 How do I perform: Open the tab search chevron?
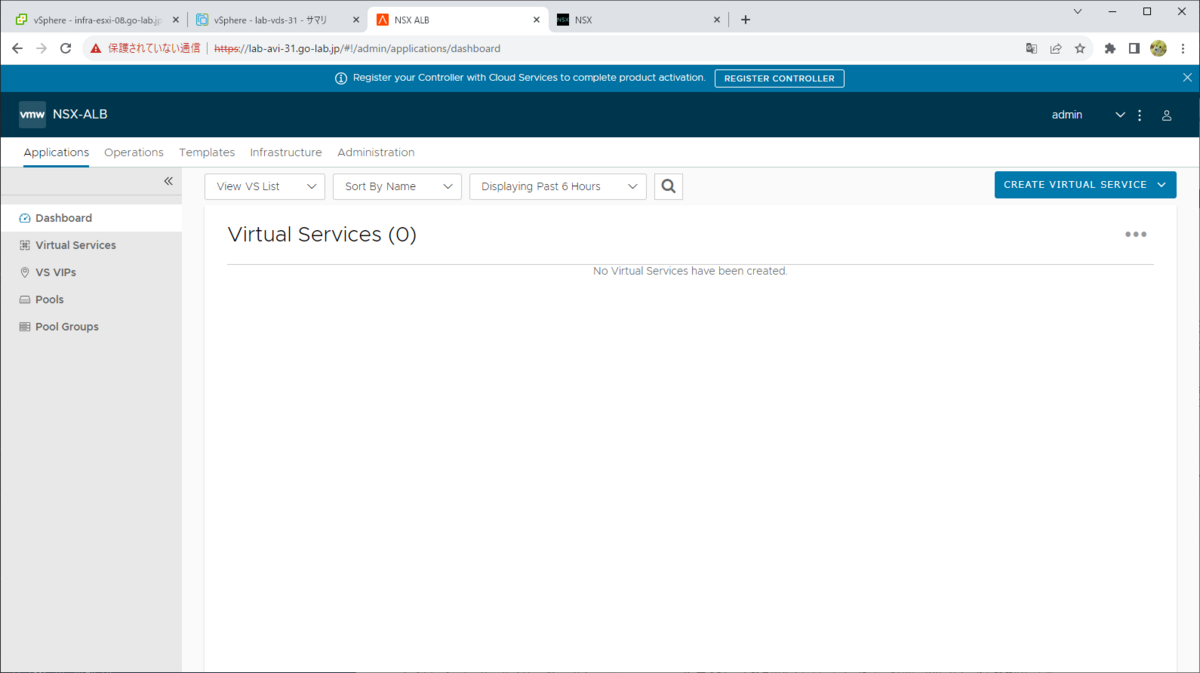1078,12
